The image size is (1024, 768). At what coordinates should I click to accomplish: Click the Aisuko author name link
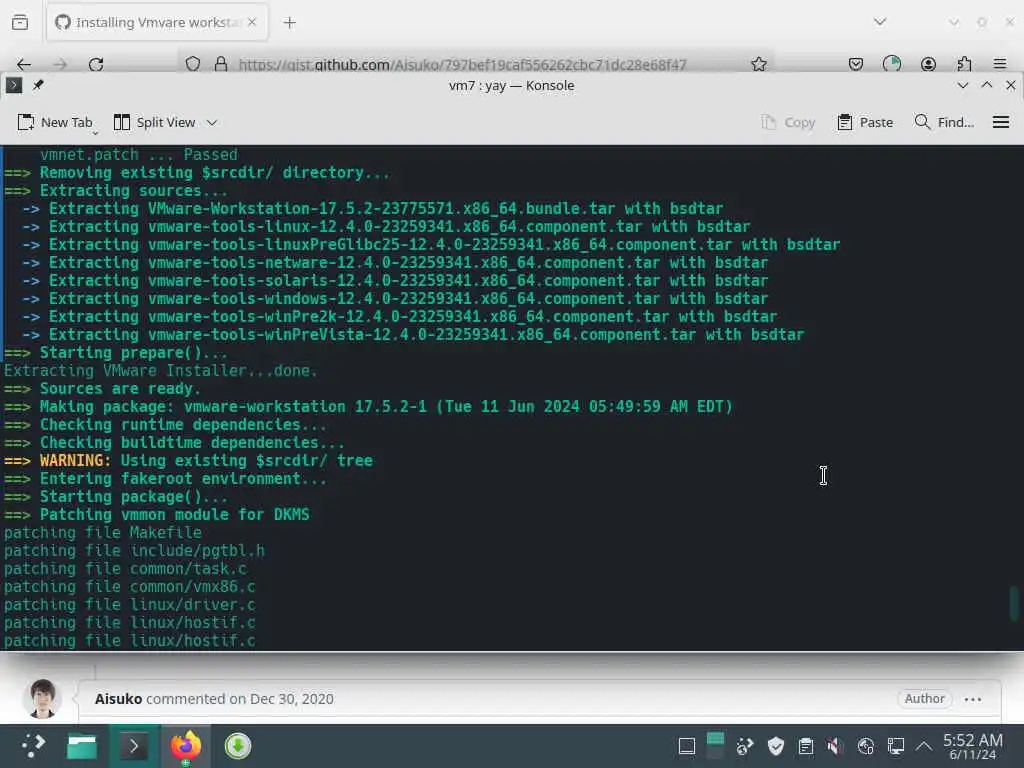pyautogui.click(x=118, y=699)
